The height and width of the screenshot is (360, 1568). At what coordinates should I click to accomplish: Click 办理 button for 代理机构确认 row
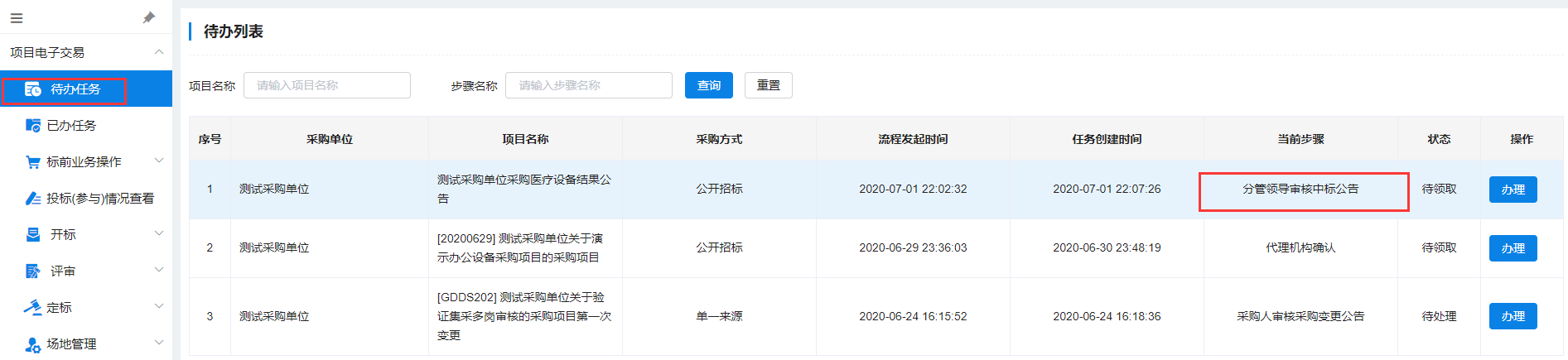pyautogui.click(x=1513, y=248)
